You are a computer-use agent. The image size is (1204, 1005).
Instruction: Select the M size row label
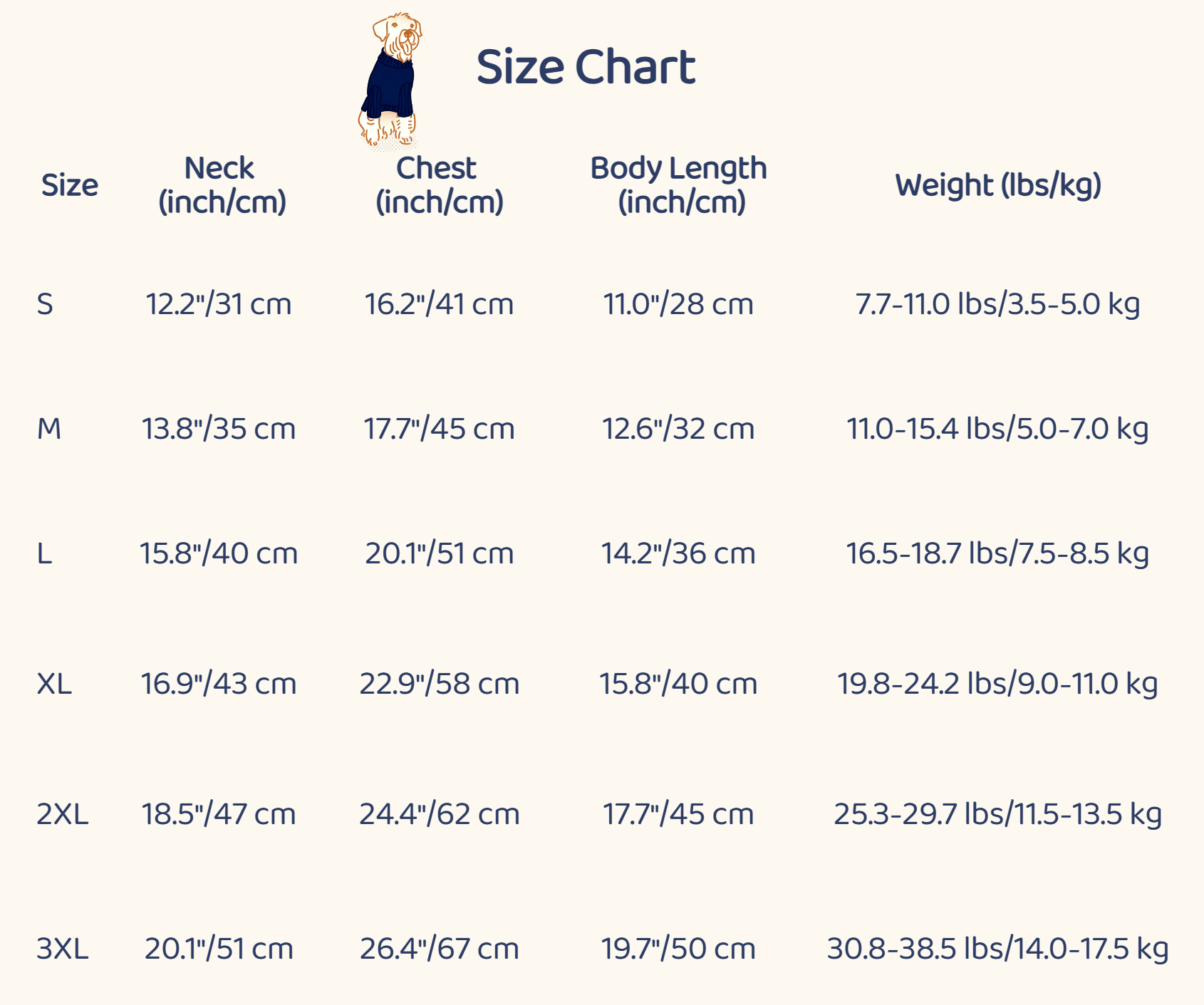pos(49,429)
